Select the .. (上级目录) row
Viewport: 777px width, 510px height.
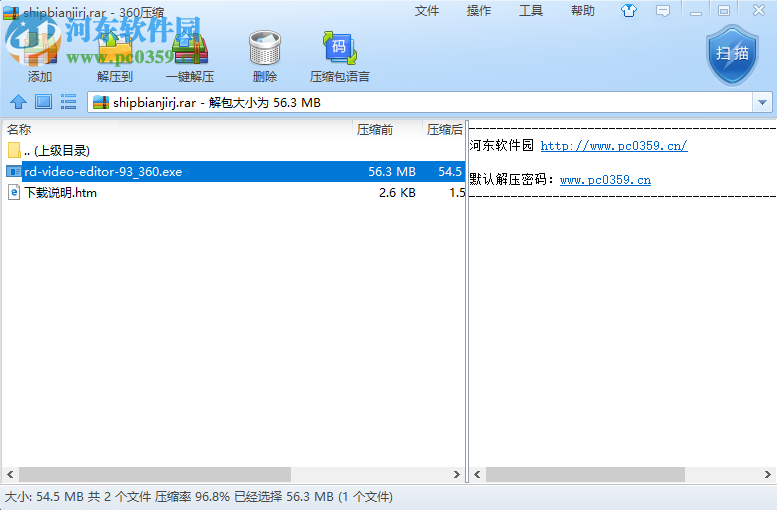234,150
